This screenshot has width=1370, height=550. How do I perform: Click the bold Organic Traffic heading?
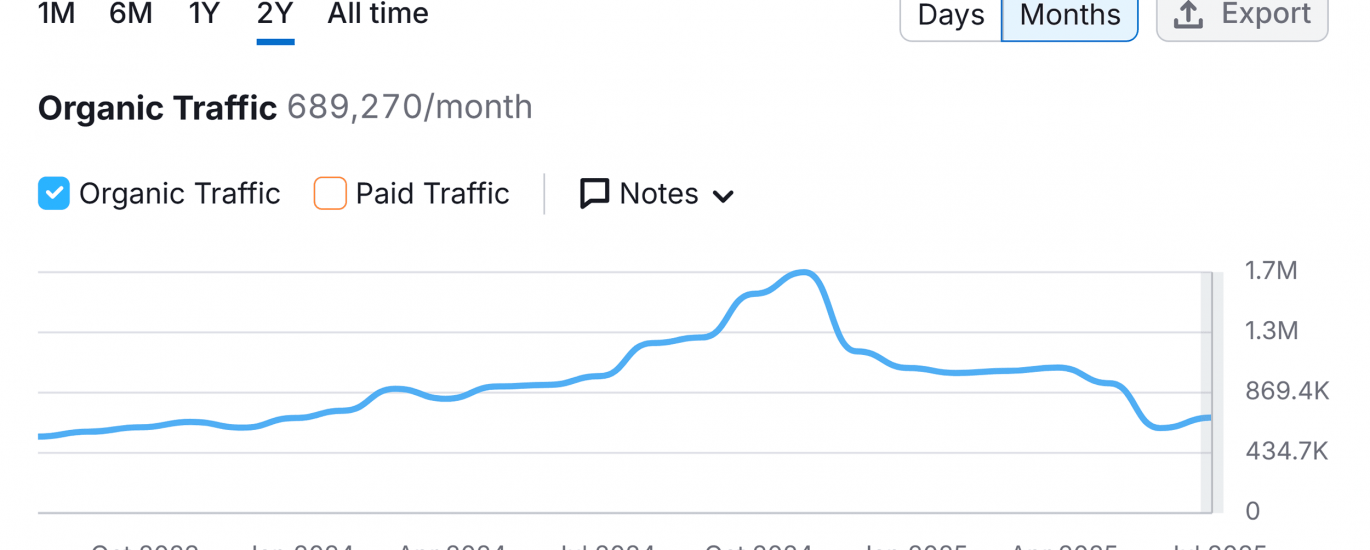pos(157,108)
